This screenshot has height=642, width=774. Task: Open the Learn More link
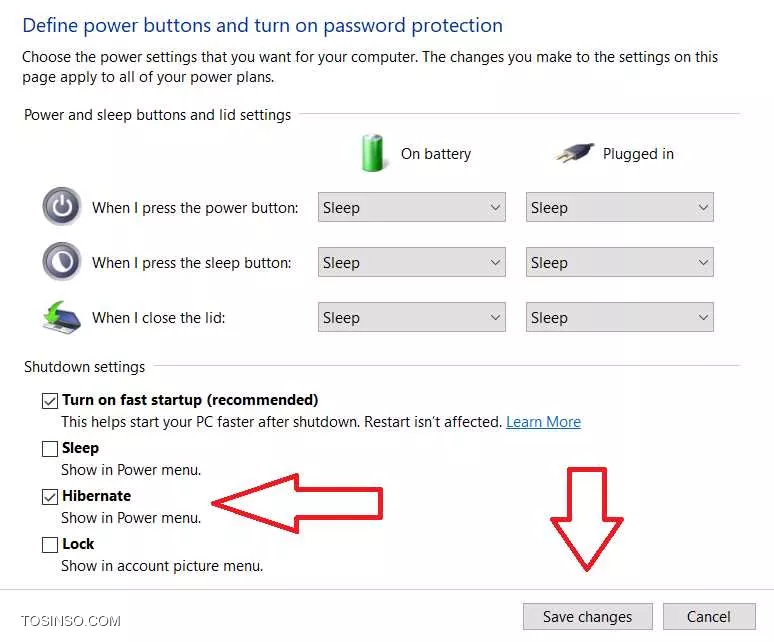(543, 422)
